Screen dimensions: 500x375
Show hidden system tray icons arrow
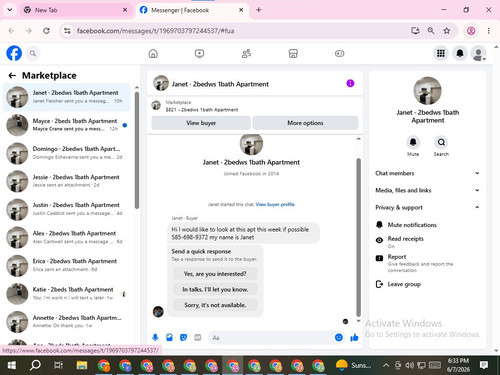tap(386, 365)
